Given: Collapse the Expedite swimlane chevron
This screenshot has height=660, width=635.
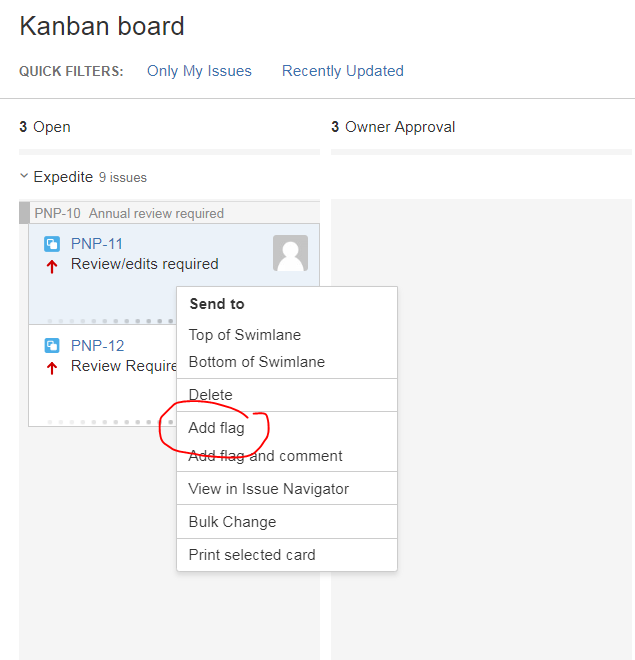Looking at the screenshot, I should tap(24, 176).
